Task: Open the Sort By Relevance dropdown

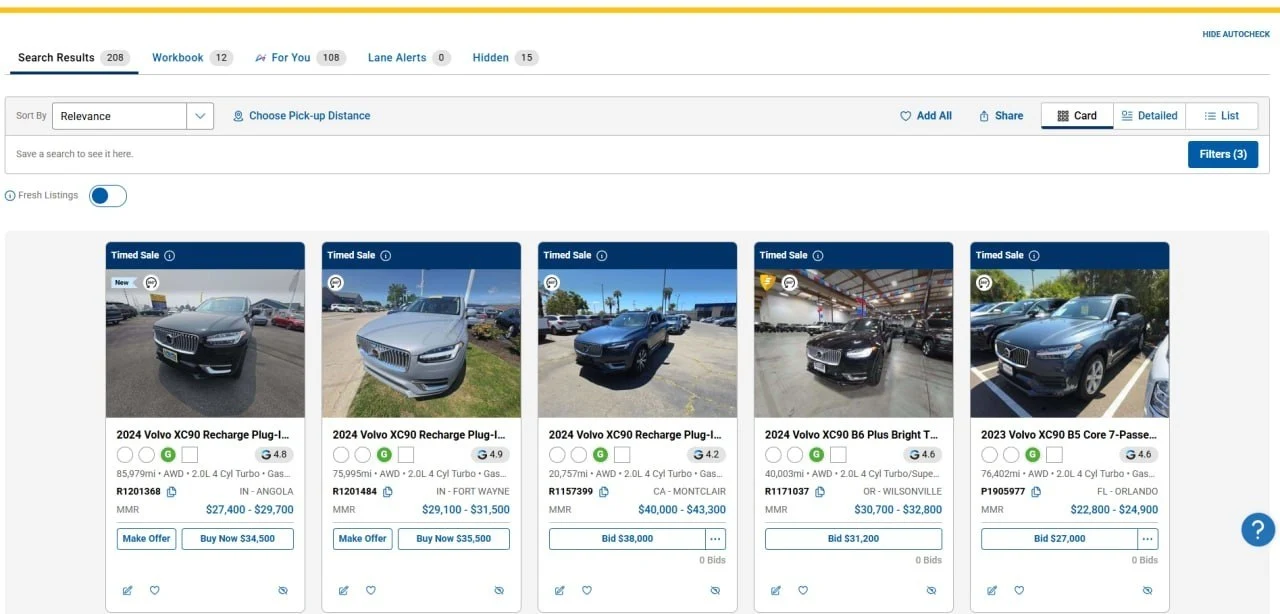Action: point(133,116)
